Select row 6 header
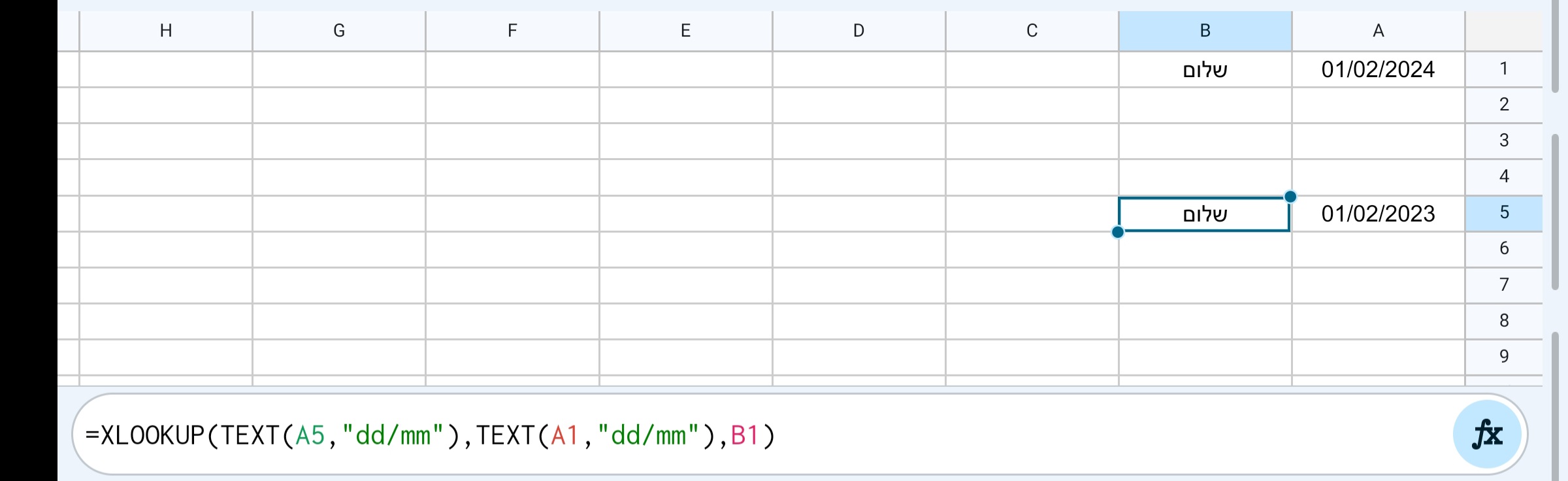The height and width of the screenshot is (481, 1568). 1504,248
